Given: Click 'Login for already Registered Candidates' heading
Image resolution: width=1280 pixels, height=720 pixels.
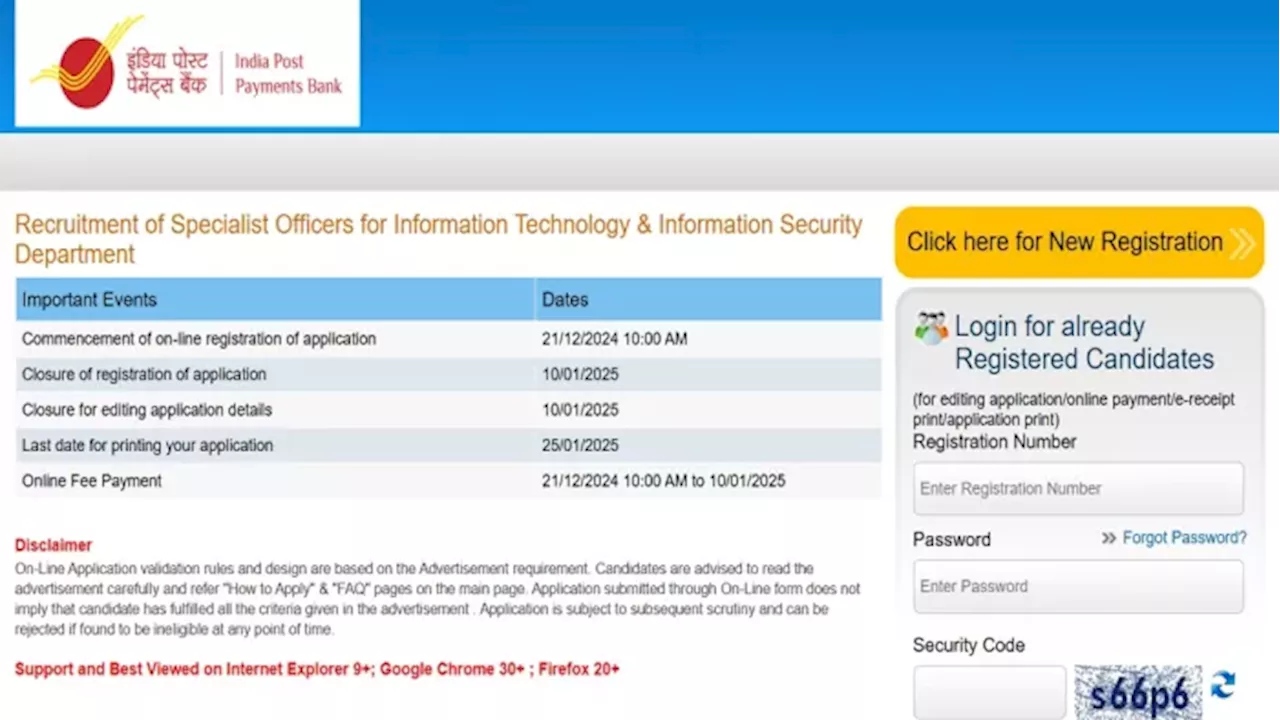Looking at the screenshot, I should click(x=1084, y=342).
